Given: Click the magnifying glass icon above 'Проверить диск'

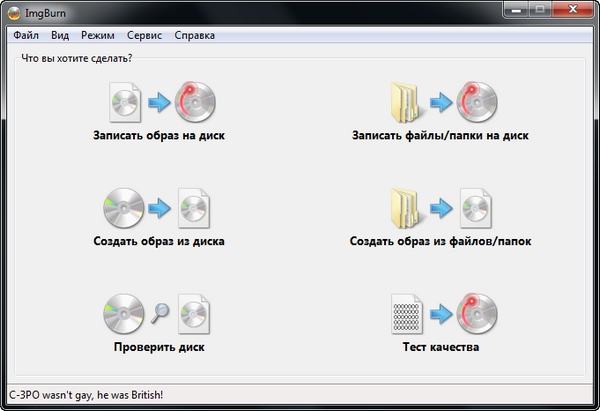Looking at the screenshot, I should [160, 313].
